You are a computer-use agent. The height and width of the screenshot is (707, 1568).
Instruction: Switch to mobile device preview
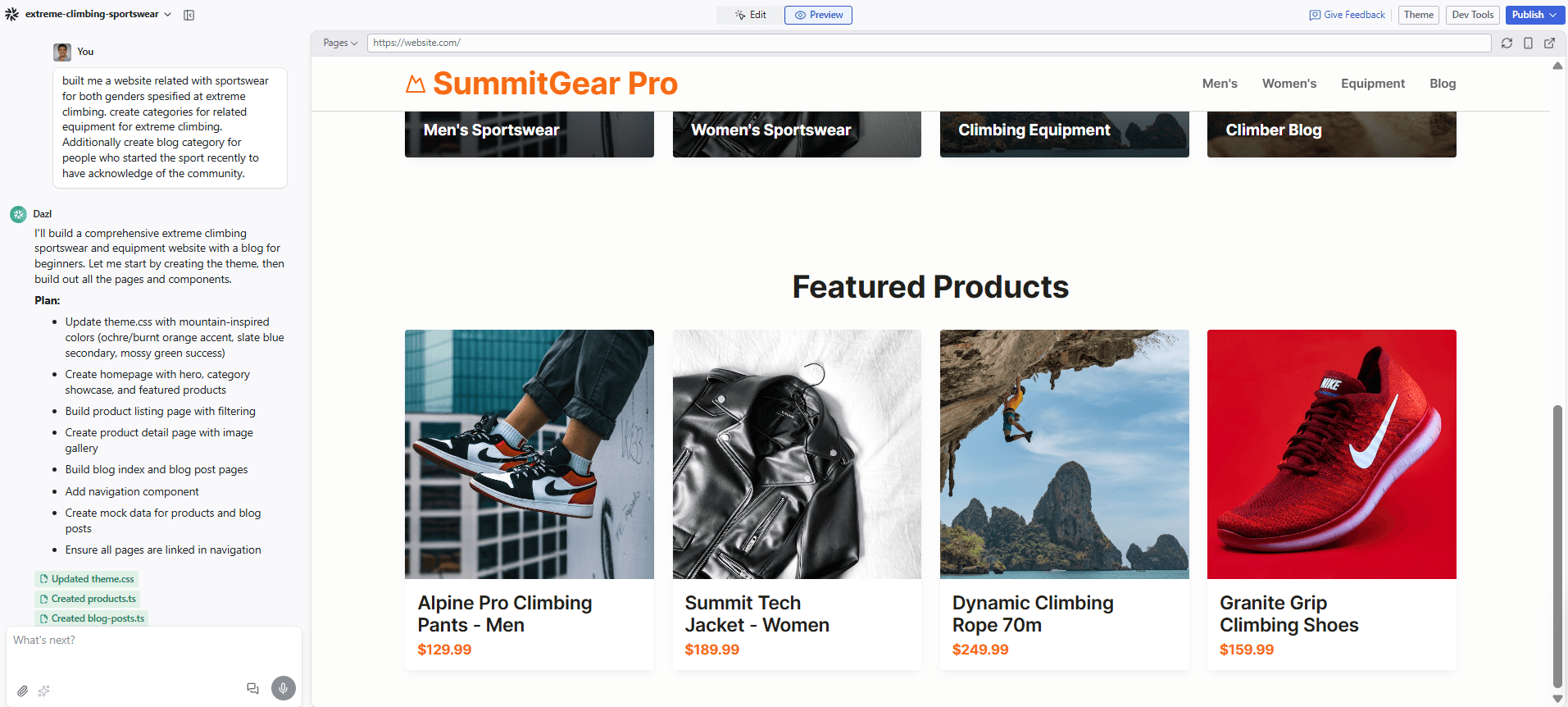point(1528,43)
